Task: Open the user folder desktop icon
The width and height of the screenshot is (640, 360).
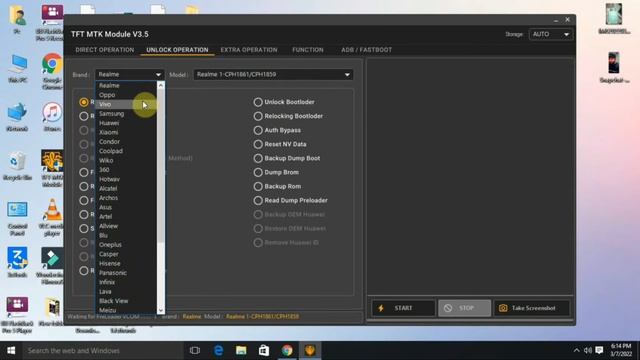Action: (17, 19)
